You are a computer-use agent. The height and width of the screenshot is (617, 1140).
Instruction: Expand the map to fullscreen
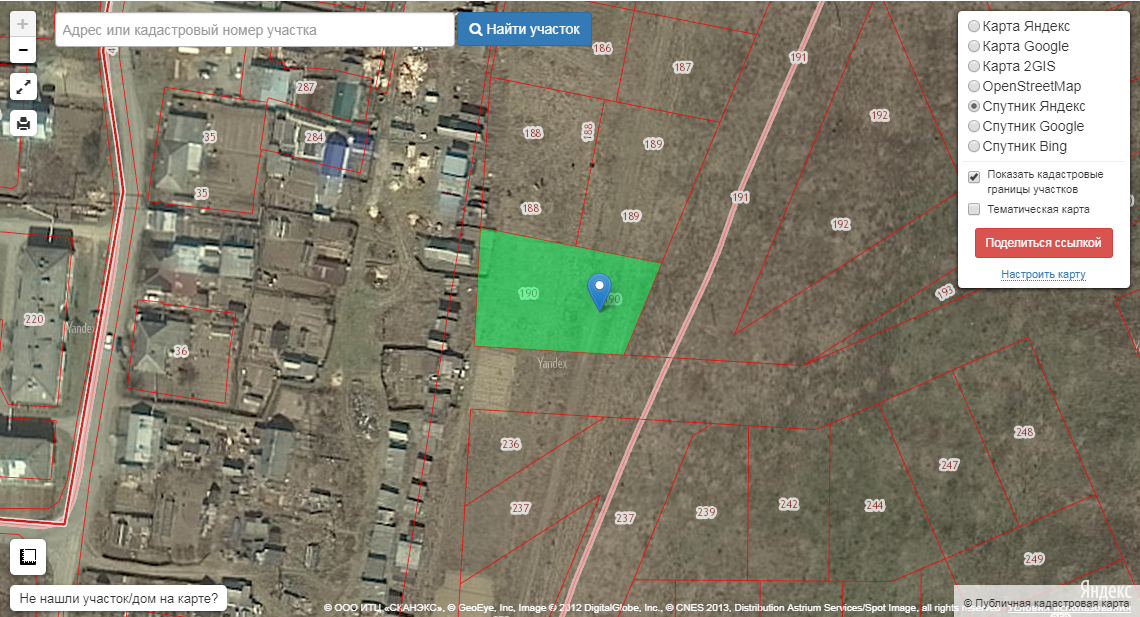coord(23,86)
